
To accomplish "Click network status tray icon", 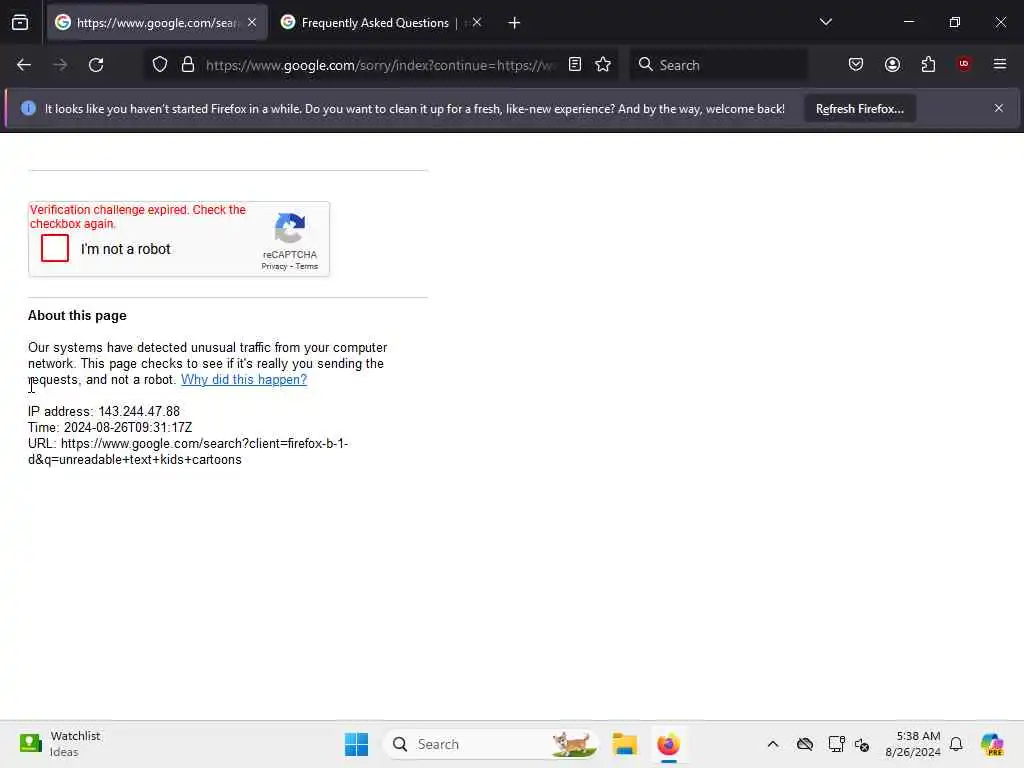I will (x=836, y=744).
